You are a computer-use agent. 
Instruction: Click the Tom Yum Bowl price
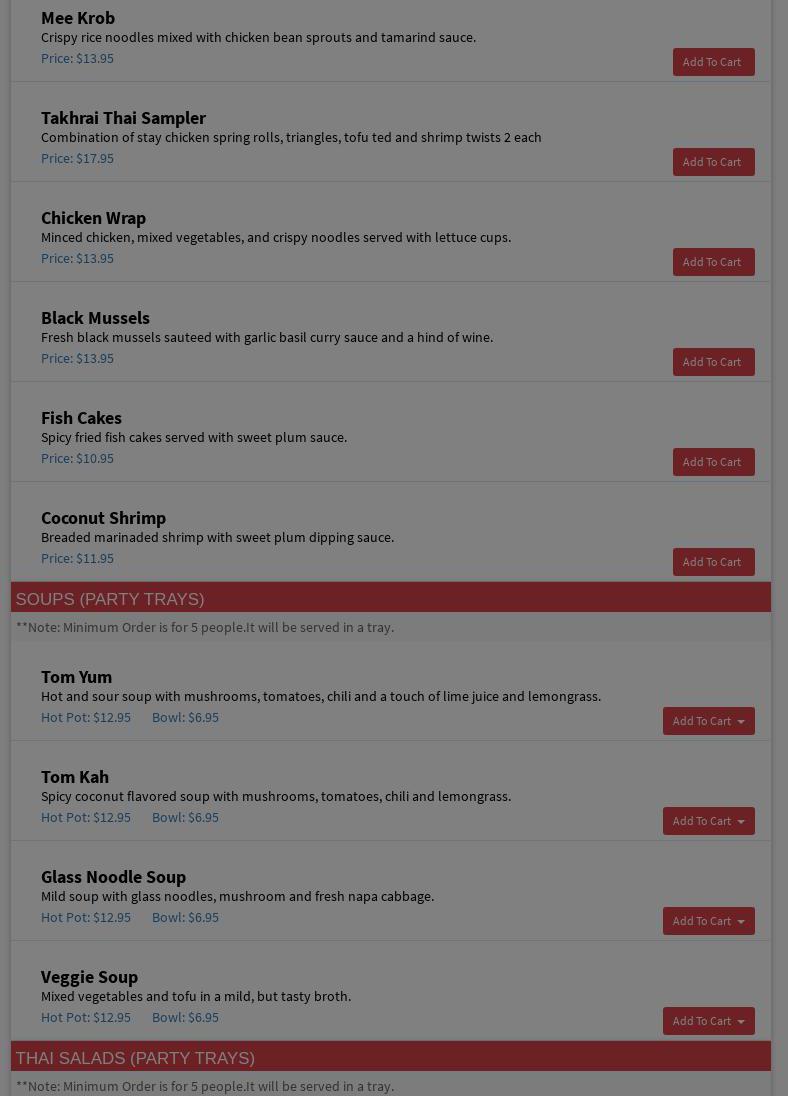pyautogui.click(x=185, y=717)
